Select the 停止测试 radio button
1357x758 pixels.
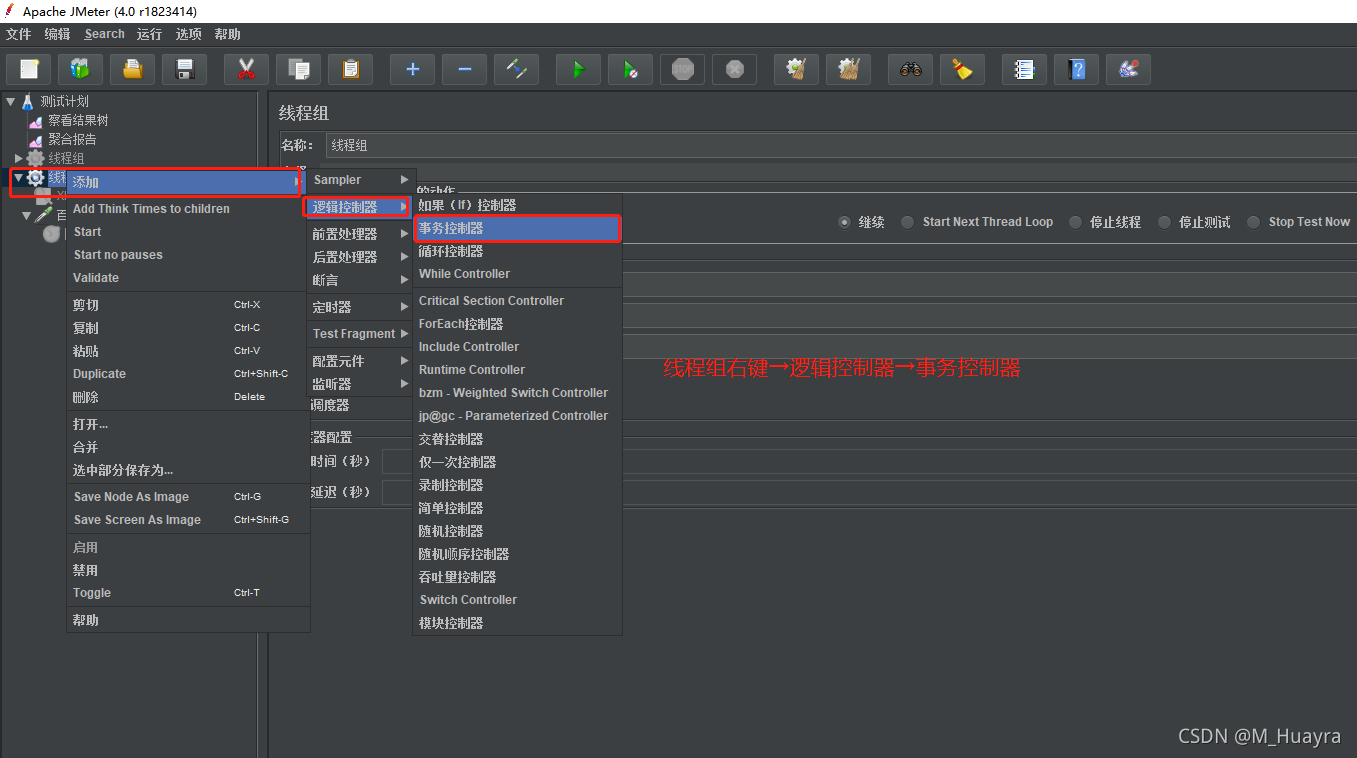(x=1164, y=222)
